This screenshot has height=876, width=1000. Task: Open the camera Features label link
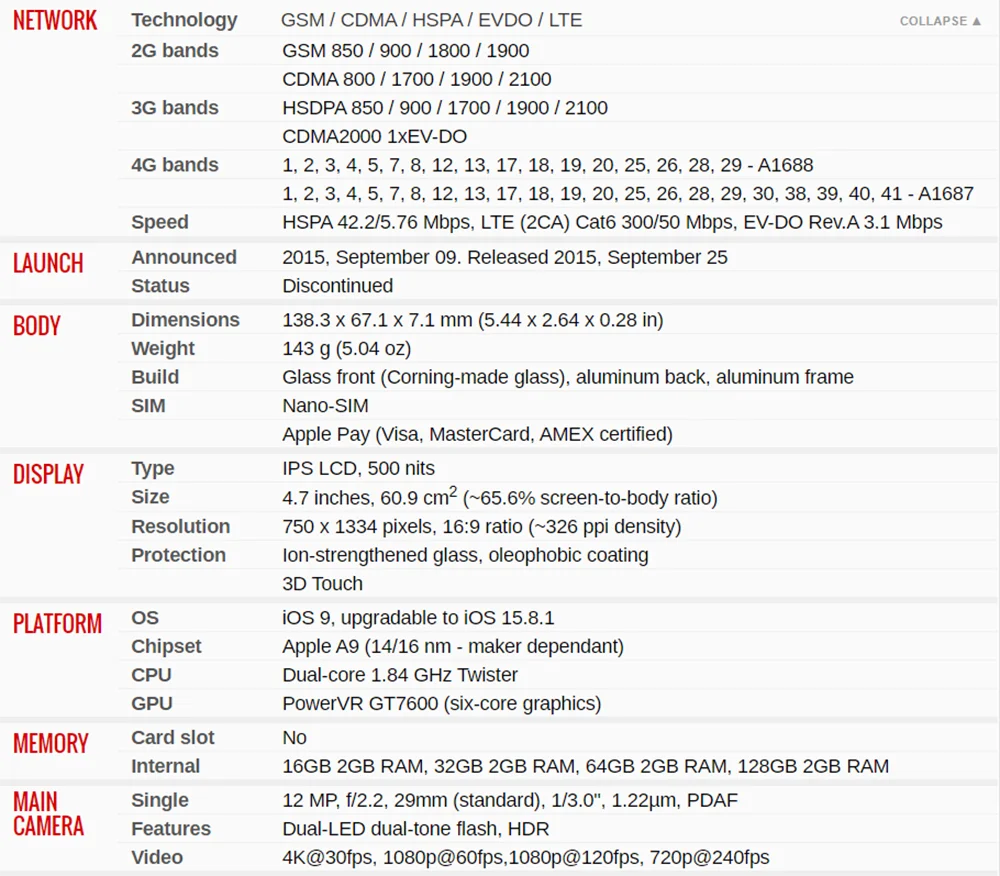(170, 829)
